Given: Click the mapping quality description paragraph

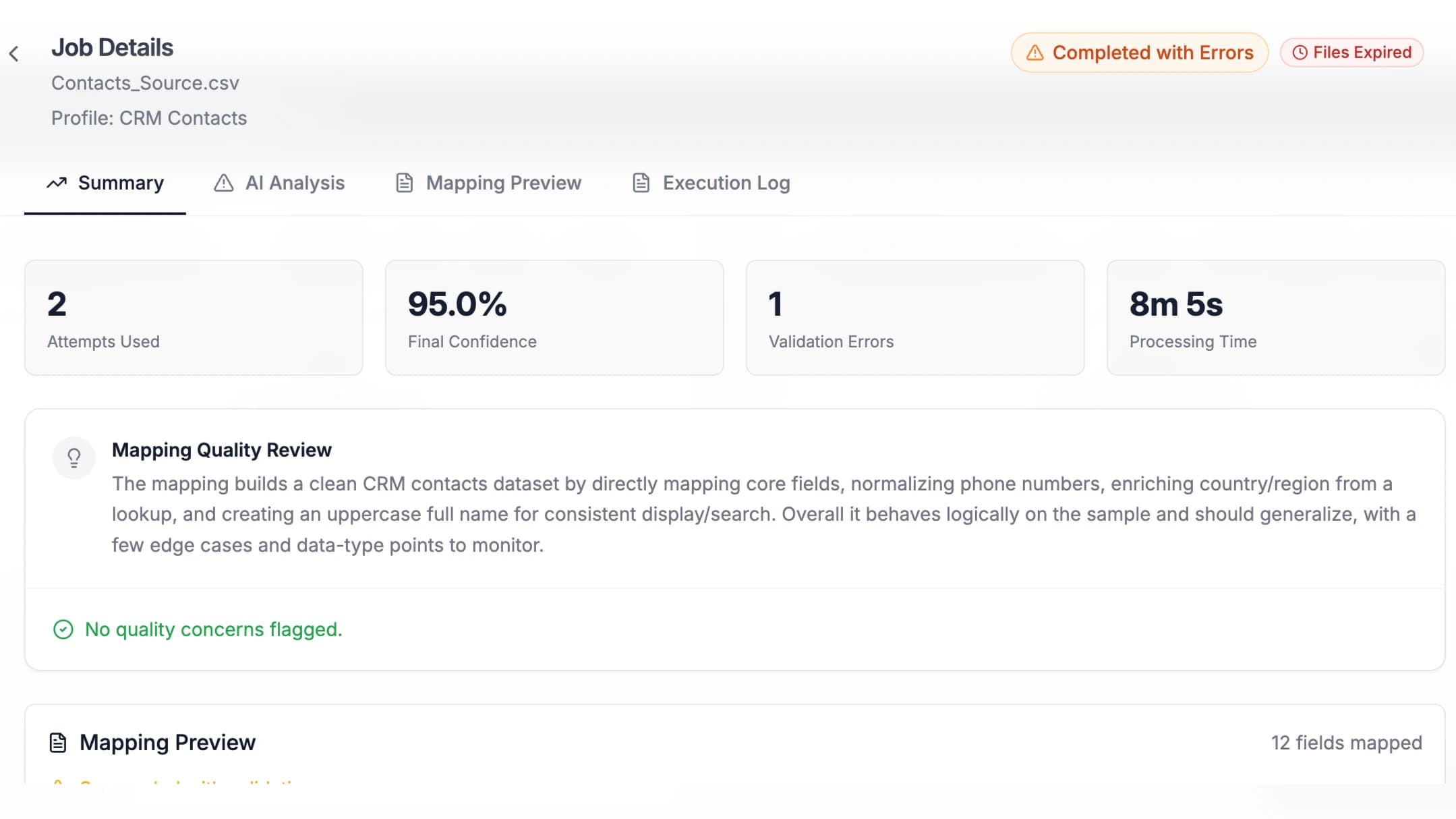Looking at the screenshot, I should (763, 514).
